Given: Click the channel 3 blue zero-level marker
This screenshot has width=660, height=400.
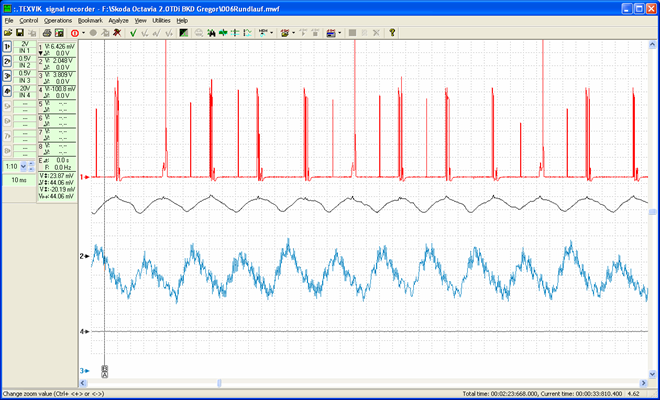Looking at the screenshot, I should click(85, 371).
